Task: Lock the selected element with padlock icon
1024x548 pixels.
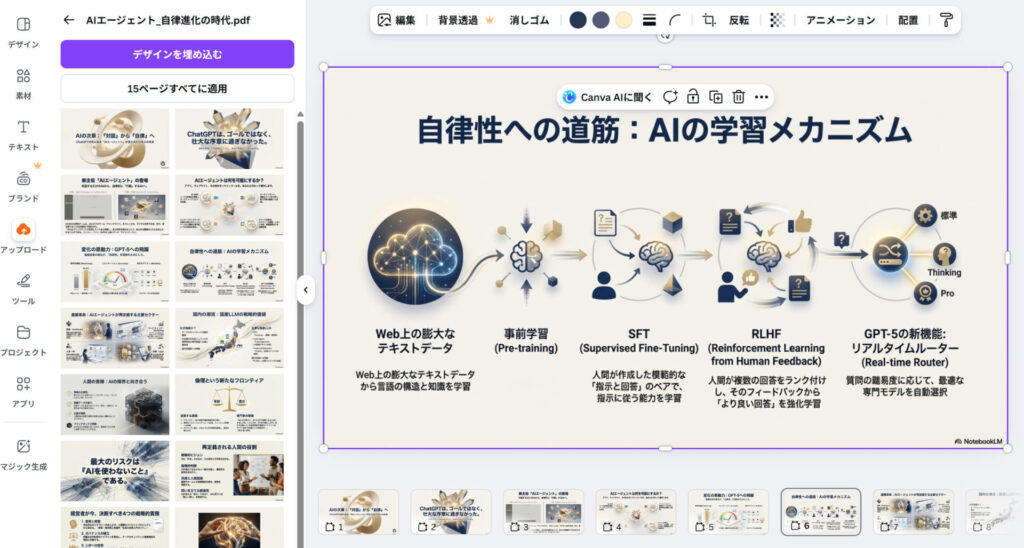Action: (x=693, y=97)
